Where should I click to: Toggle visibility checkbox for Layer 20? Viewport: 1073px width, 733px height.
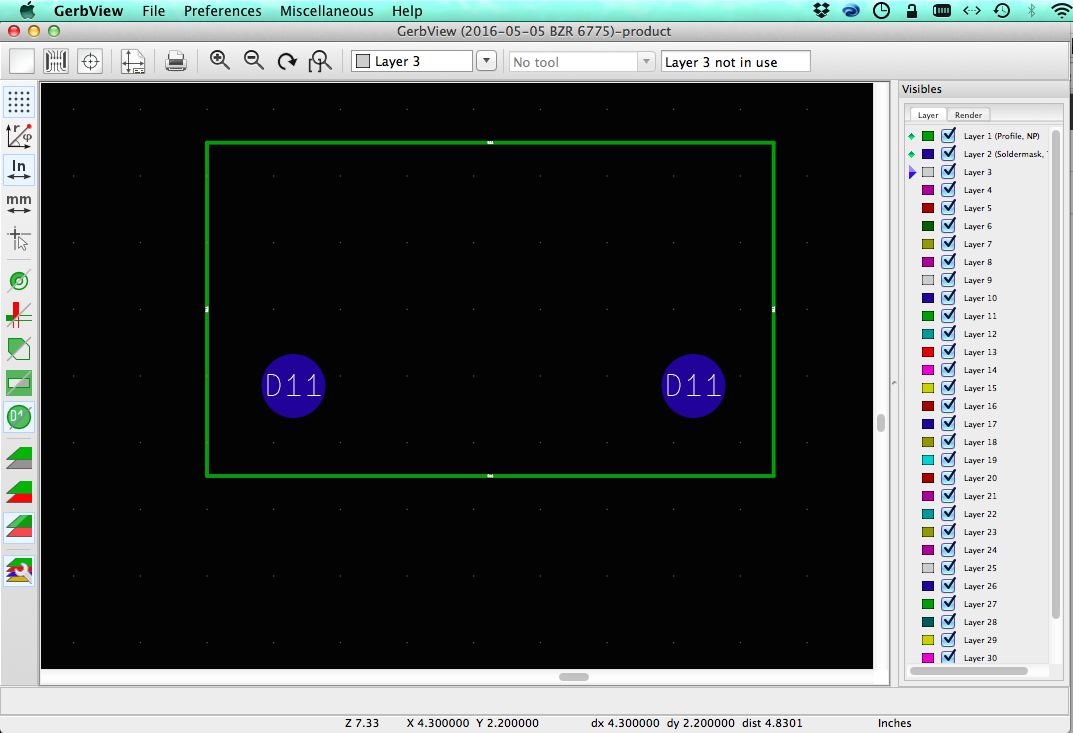[x=948, y=478]
